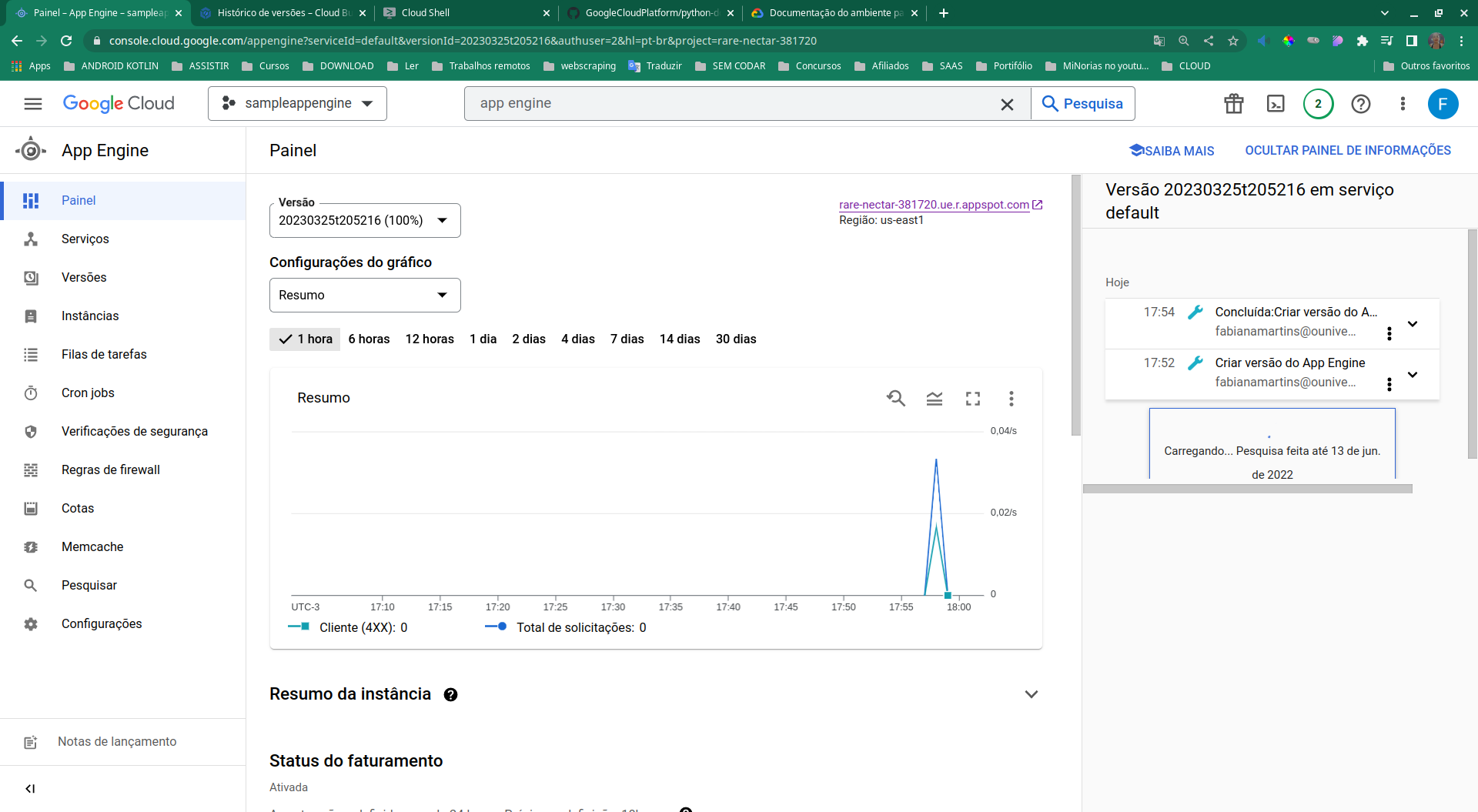
Task: Switch chart period to 30 dias
Action: (x=736, y=339)
